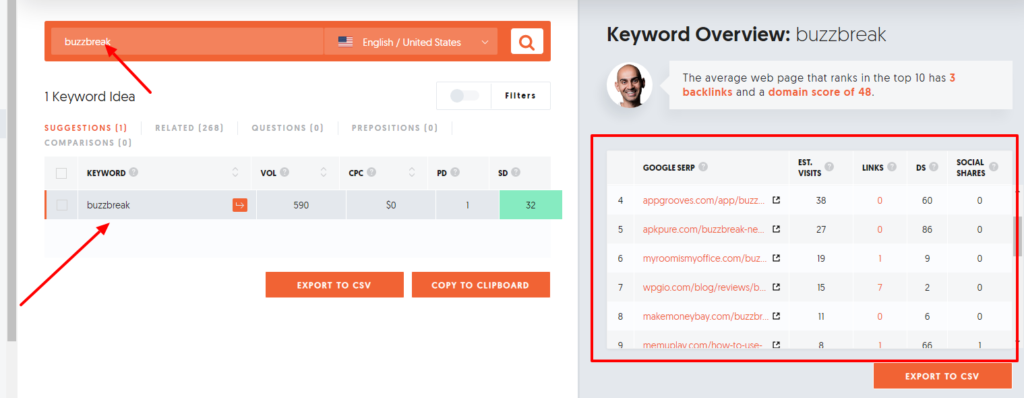Click the 590 volume cell
This screenshot has width=1024, height=398.
(x=301, y=205)
